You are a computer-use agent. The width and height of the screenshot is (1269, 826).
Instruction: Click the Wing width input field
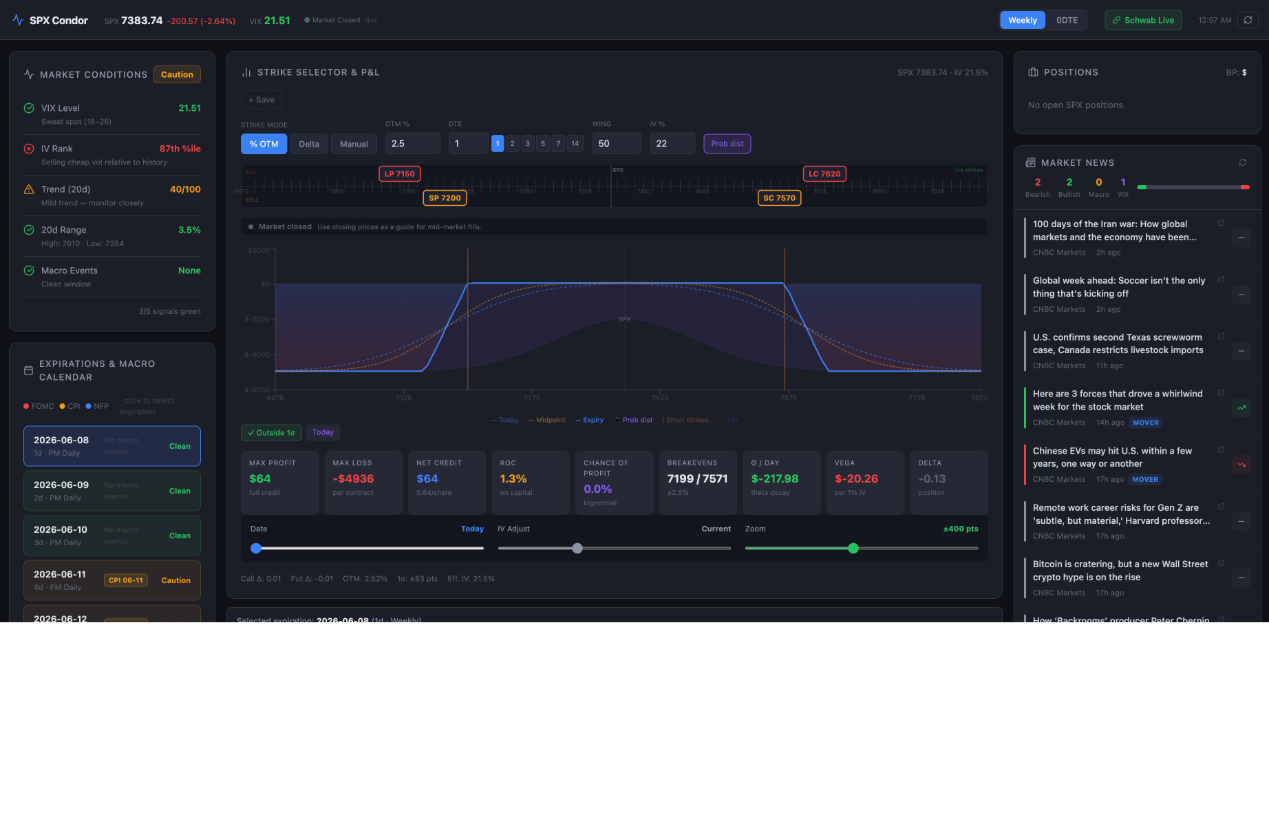[x=617, y=144]
